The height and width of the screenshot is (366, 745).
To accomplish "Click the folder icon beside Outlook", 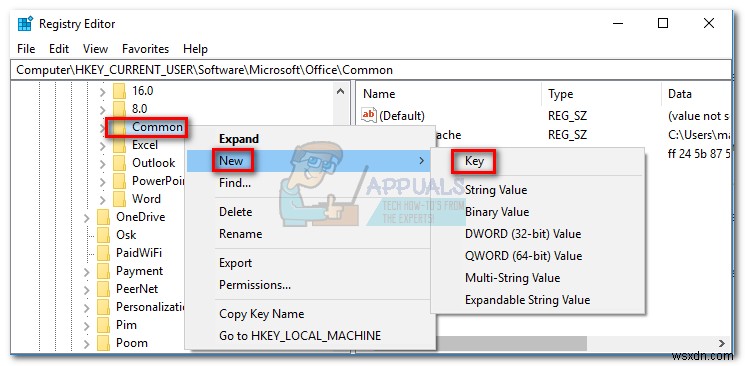I will pyautogui.click(x=119, y=163).
